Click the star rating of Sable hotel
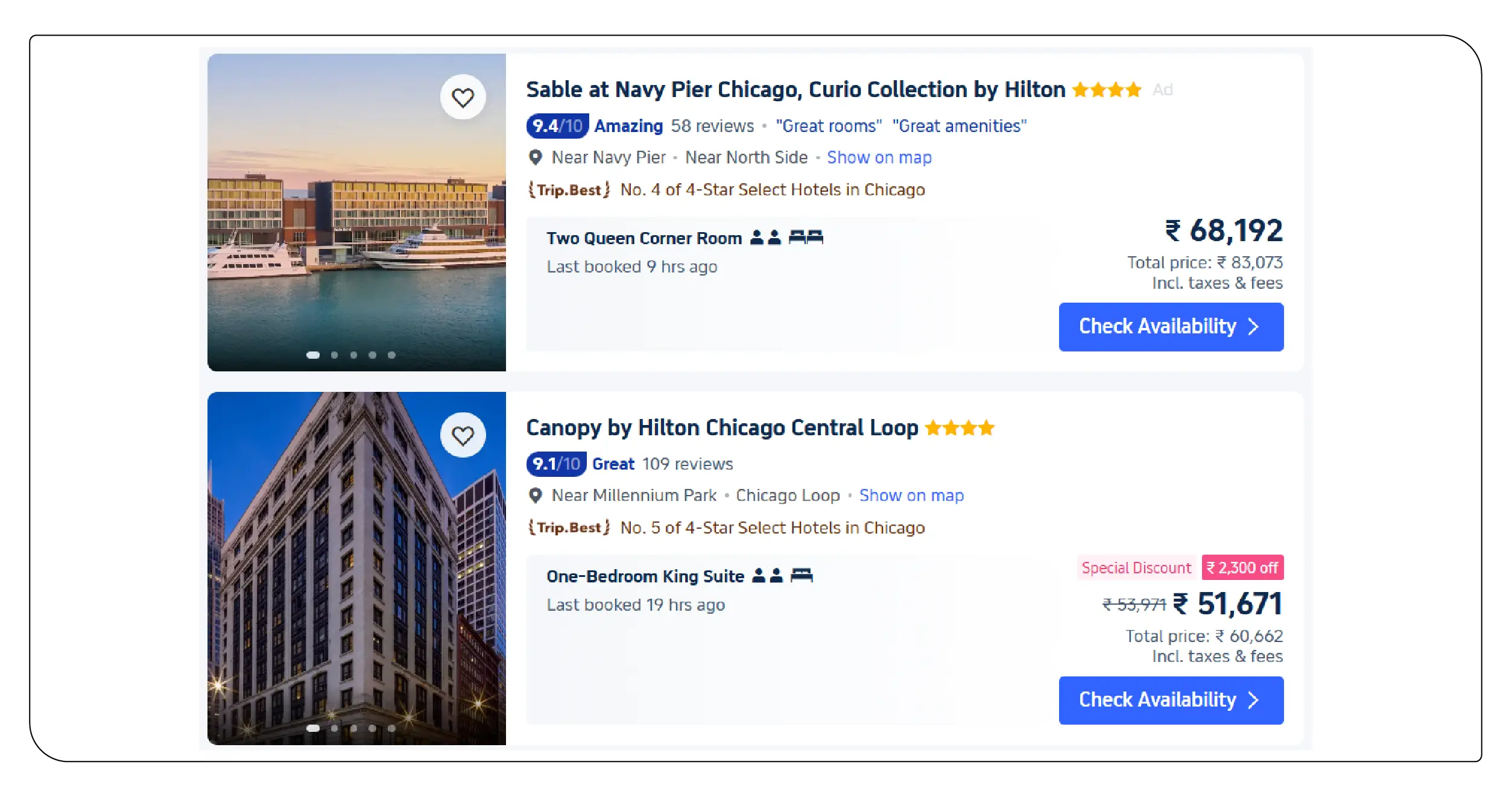1512x797 pixels. point(1107,90)
